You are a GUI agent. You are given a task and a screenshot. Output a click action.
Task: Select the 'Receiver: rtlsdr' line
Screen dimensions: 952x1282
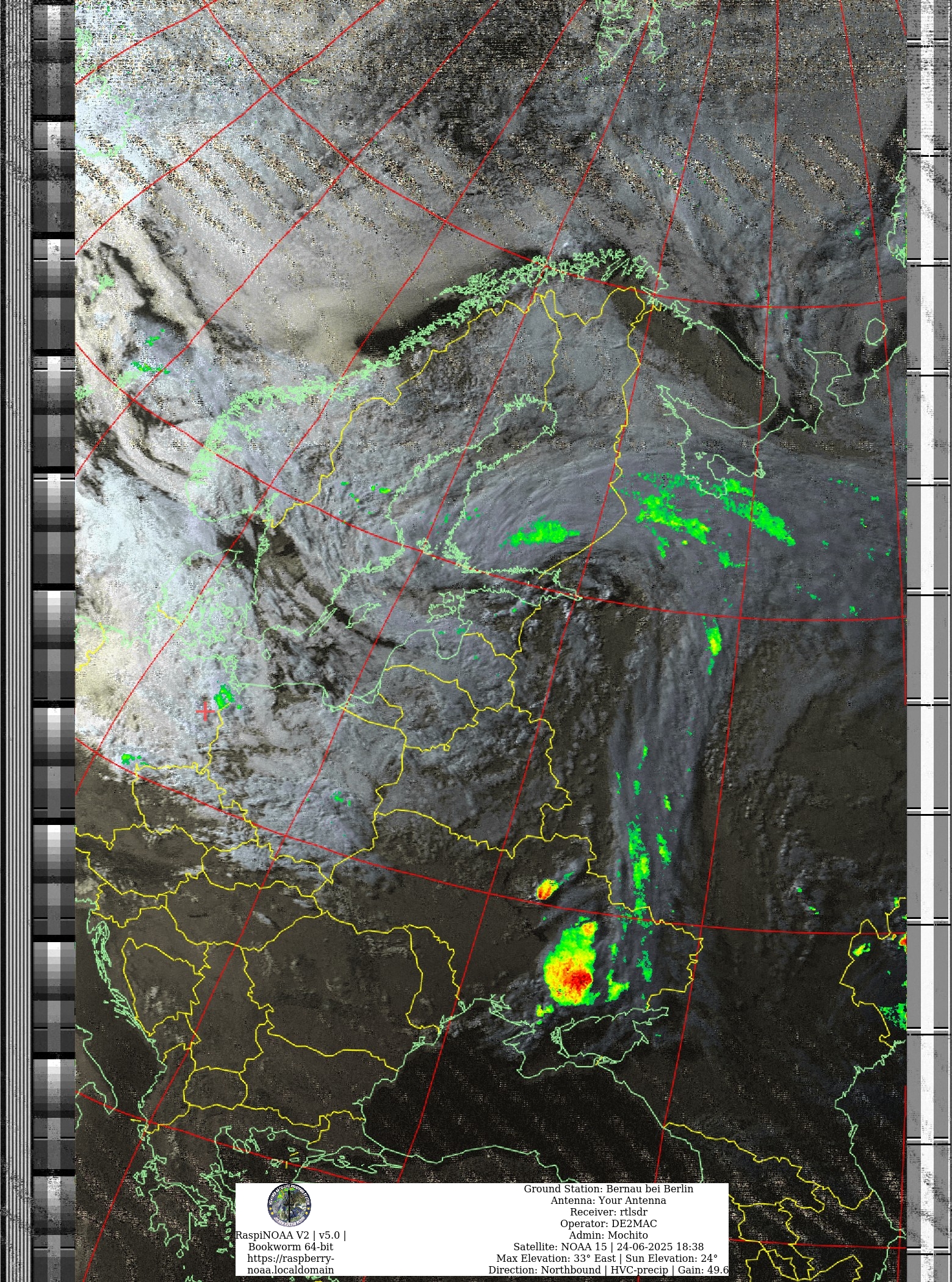click(x=608, y=1212)
